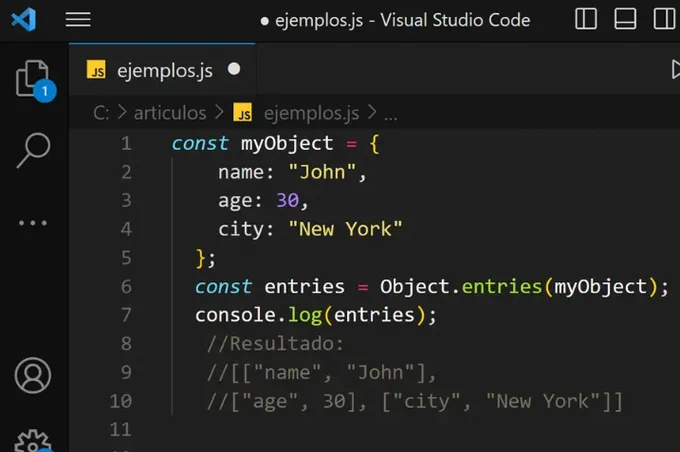Toggle the primary side bar layout icon
The height and width of the screenshot is (452, 680).
pos(586,19)
